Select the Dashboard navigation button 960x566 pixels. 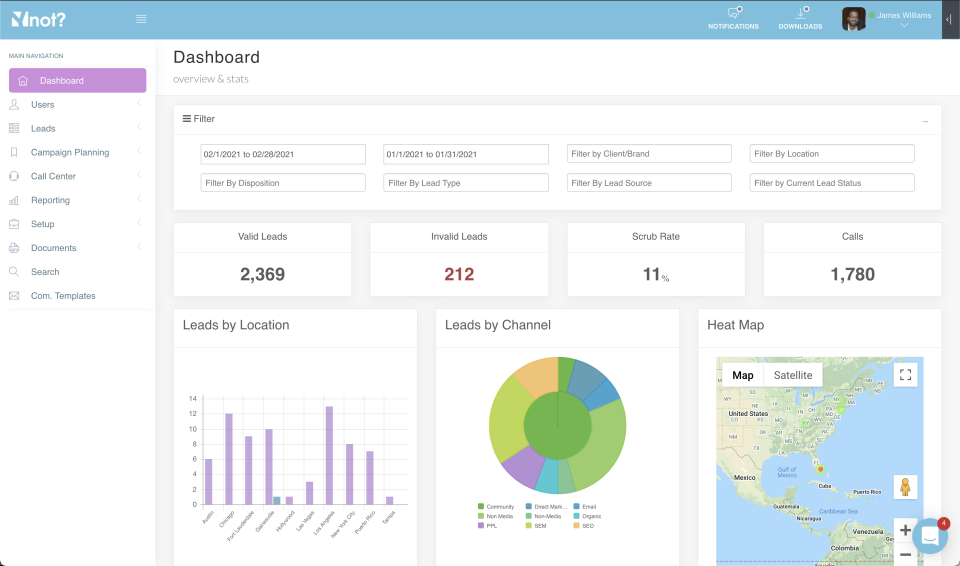click(78, 81)
